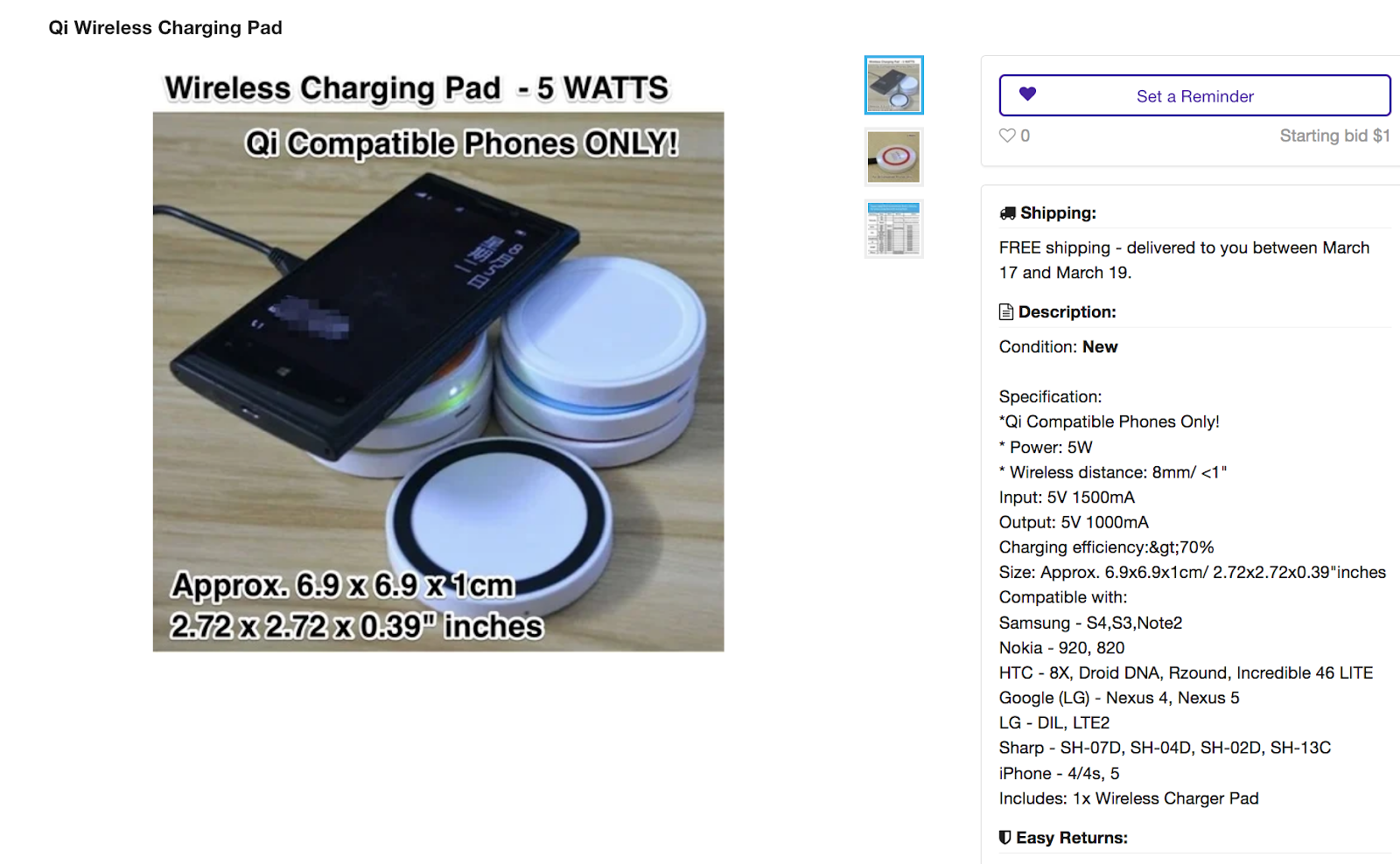Click the Samsung - S4,S3,Note2 compatibility line

[1090, 623]
